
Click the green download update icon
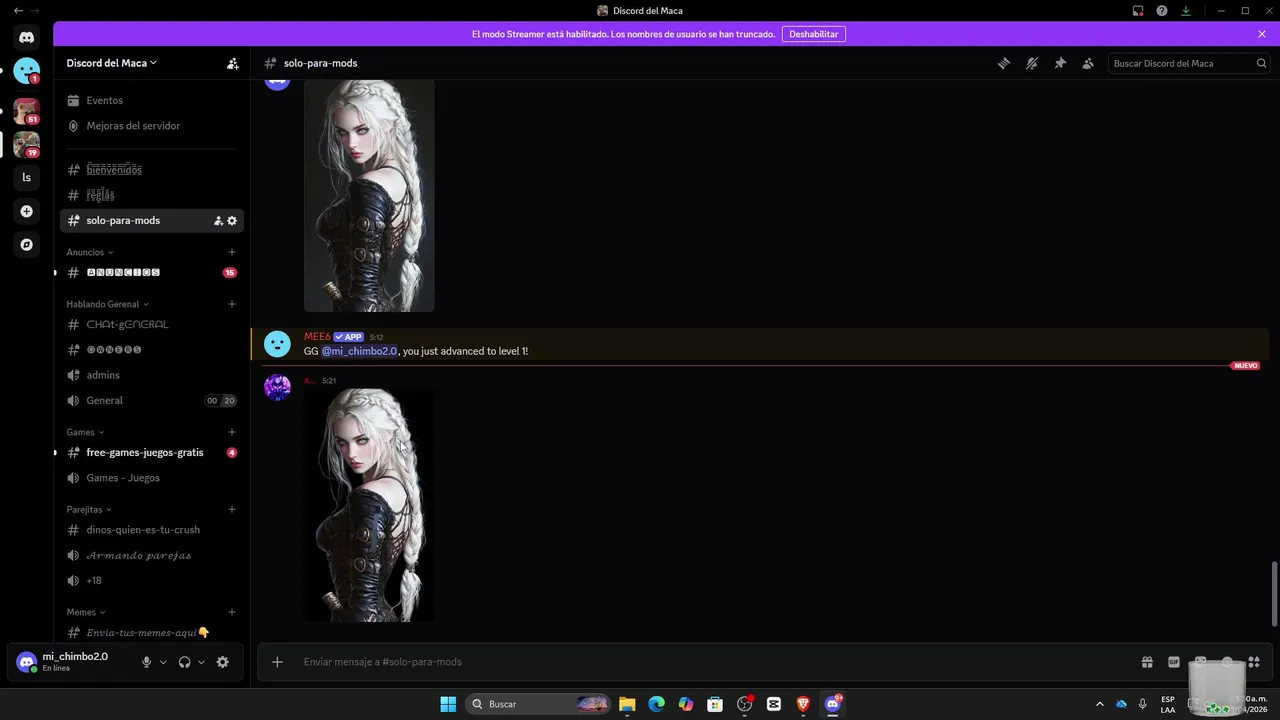point(1186,11)
